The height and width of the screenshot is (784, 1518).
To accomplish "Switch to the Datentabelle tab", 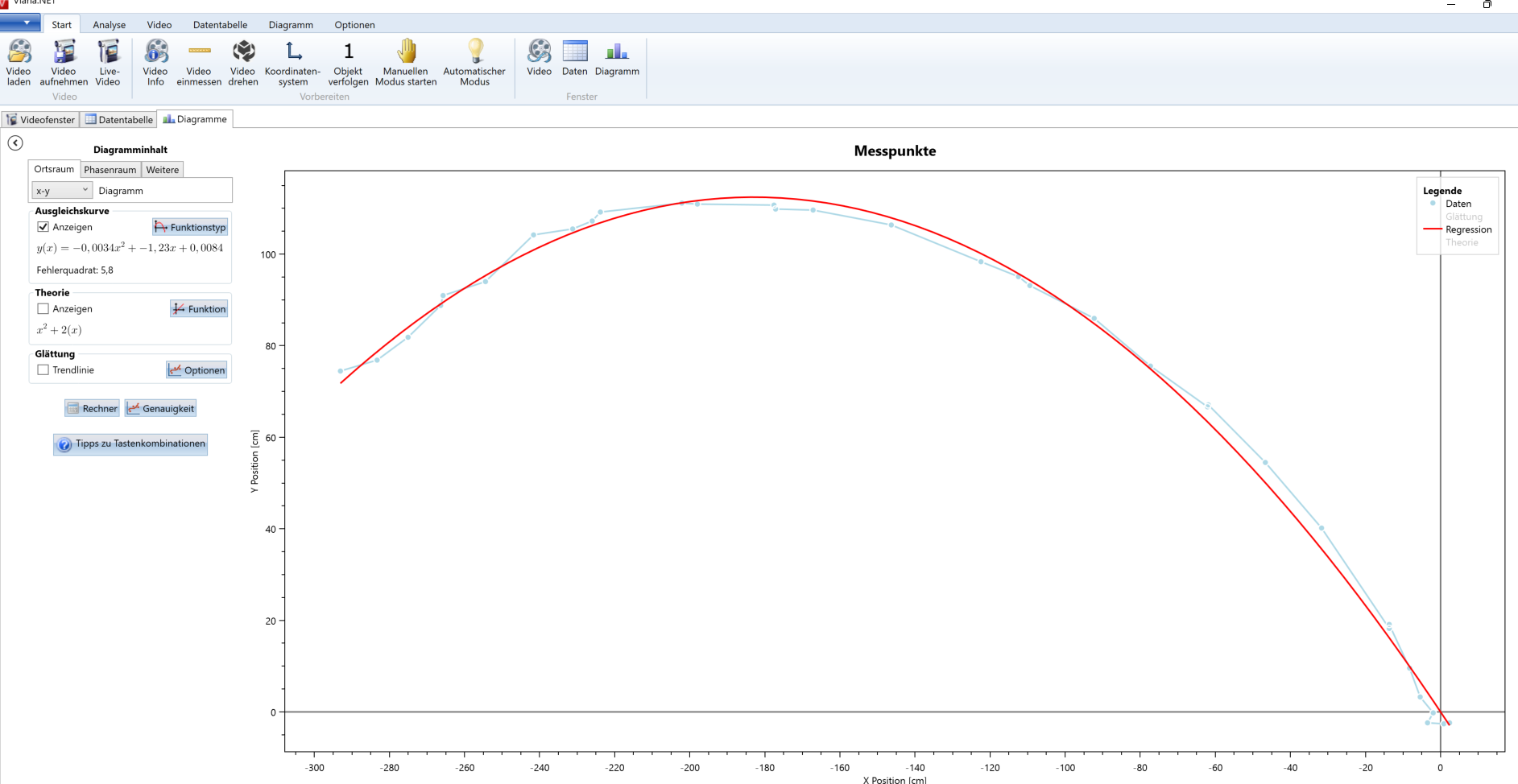I will tap(119, 120).
